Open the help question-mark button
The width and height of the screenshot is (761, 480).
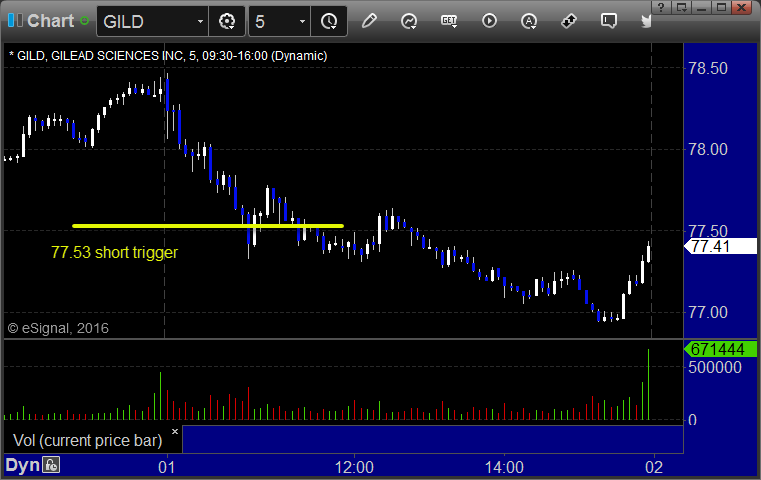661,7
